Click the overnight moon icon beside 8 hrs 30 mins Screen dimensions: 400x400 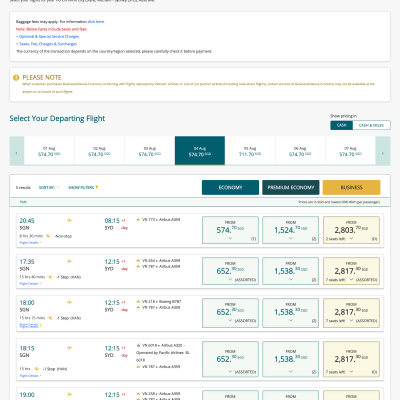click(x=48, y=236)
